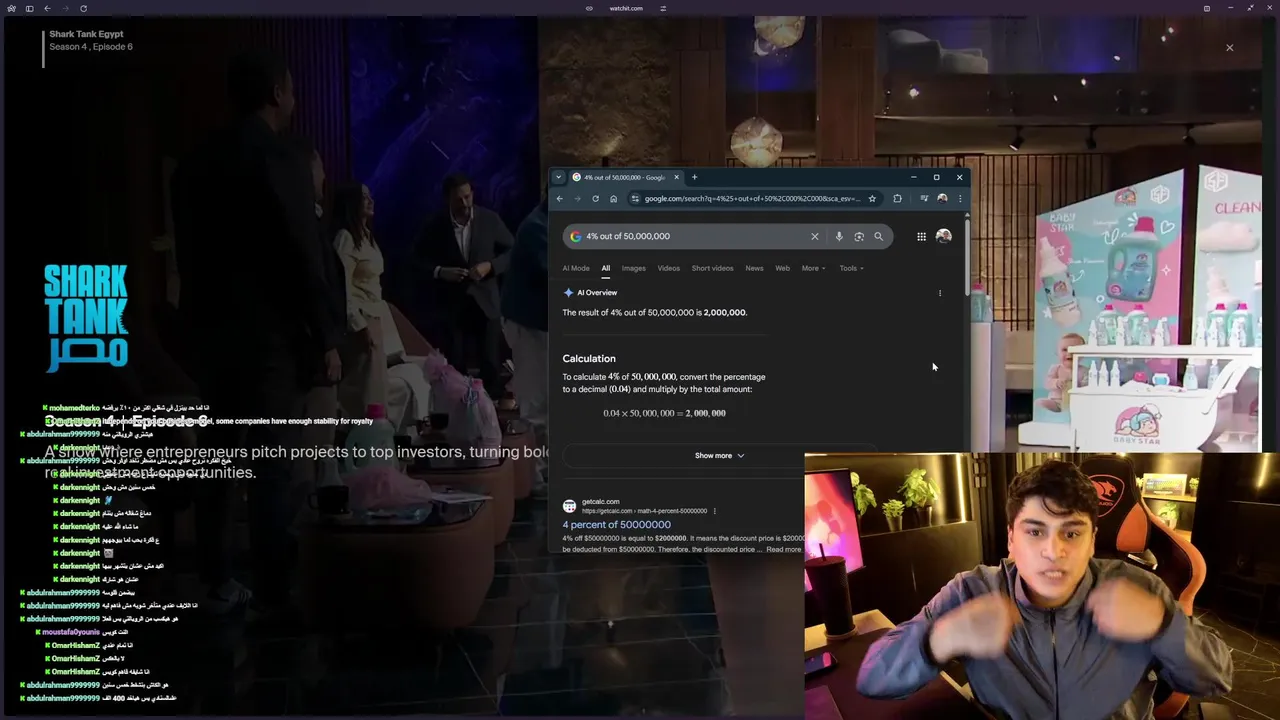Viewport: 1280px width, 720px height.
Task: Switch to Web results tab
Action: pyautogui.click(x=782, y=268)
